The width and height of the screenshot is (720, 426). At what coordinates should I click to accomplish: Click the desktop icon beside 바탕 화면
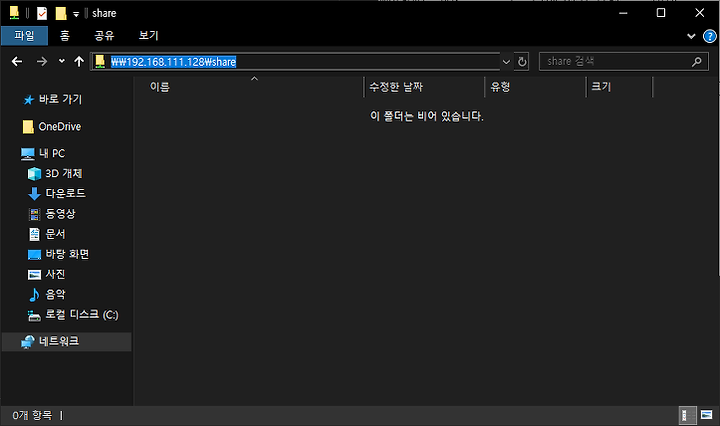point(34,254)
